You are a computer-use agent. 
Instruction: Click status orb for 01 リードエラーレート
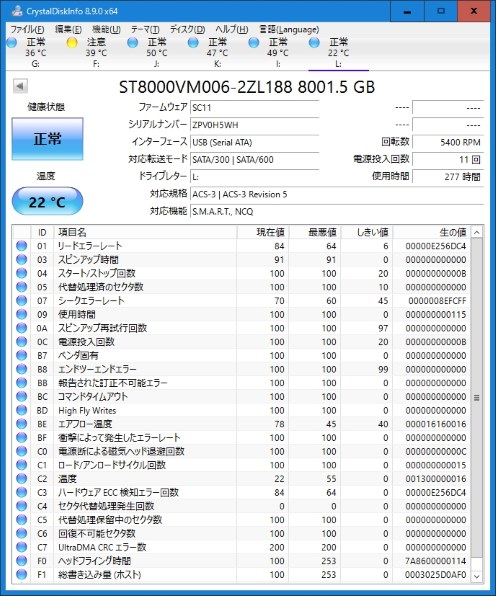click(x=22, y=246)
